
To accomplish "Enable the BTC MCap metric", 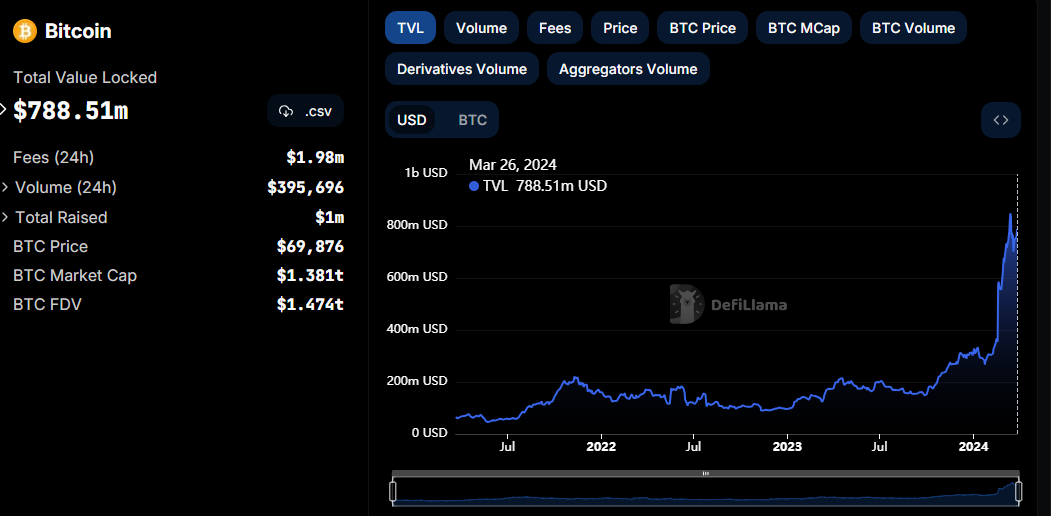I will tap(804, 27).
